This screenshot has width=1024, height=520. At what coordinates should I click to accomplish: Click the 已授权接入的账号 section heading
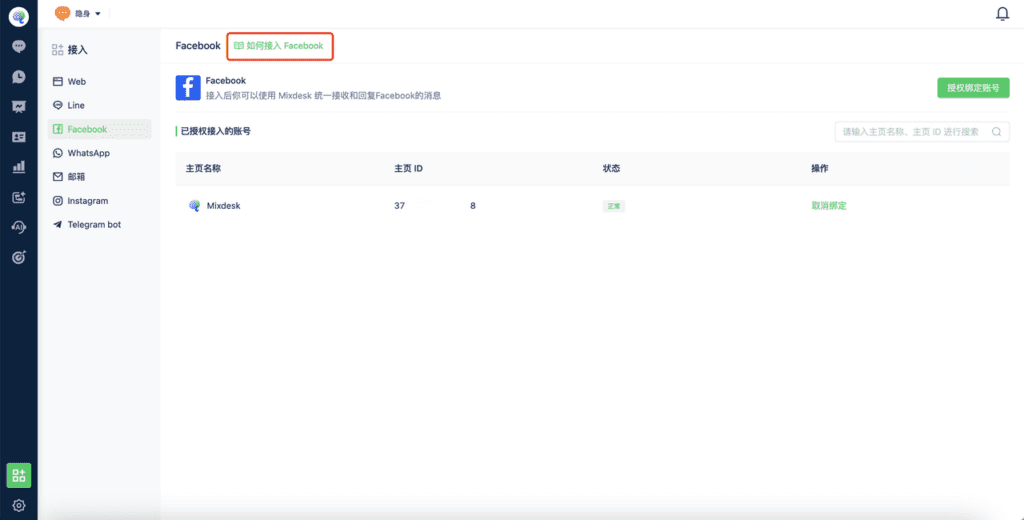(216, 131)
